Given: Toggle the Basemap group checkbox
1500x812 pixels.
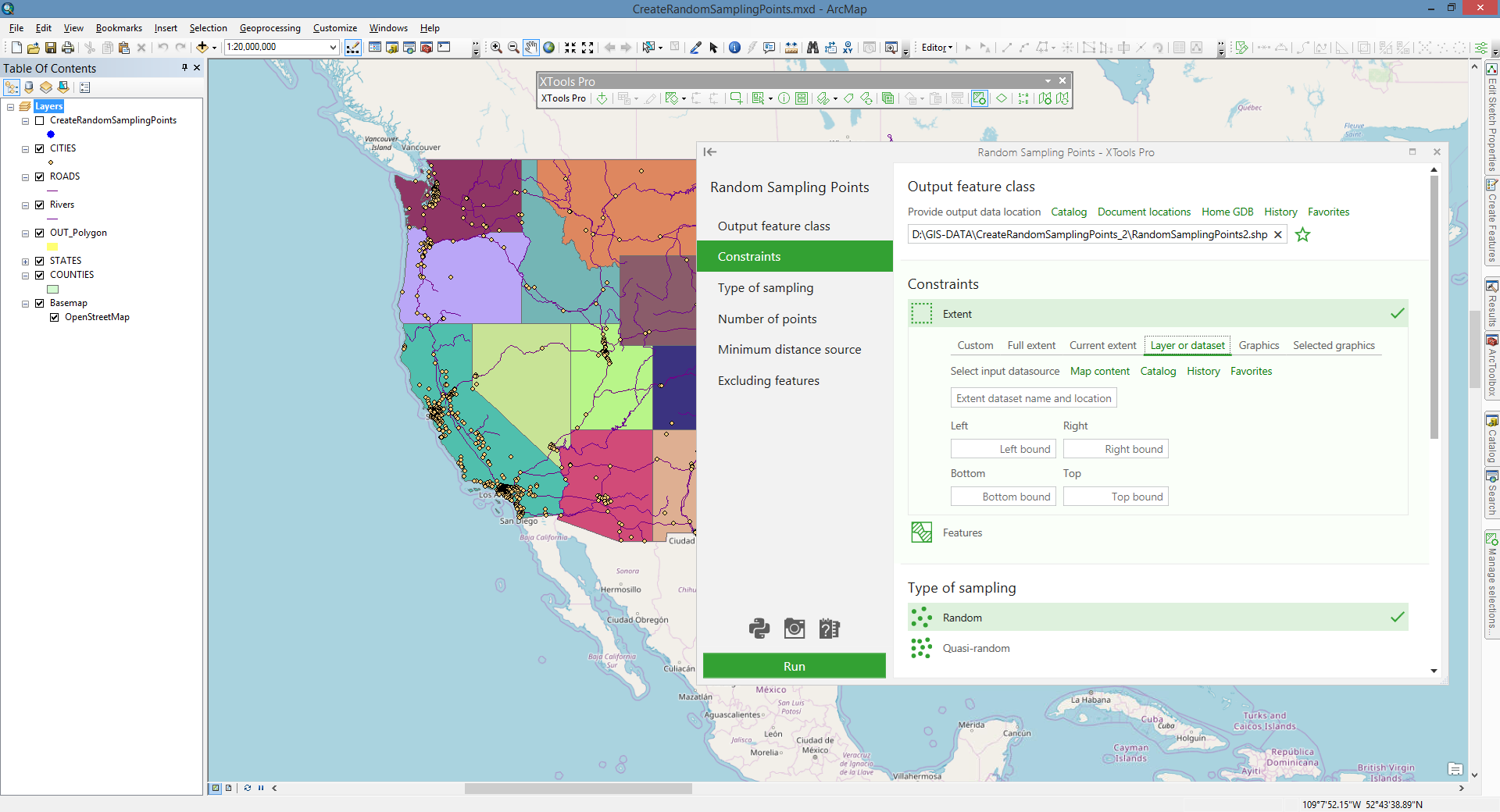Looking at the screenshot, I should coord(39,304).
